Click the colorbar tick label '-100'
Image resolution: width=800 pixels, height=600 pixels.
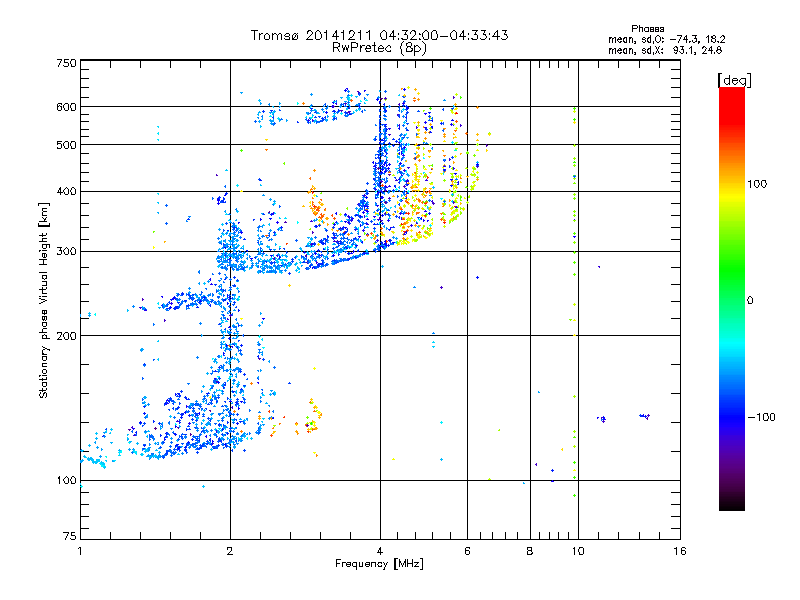click(761, 417)
